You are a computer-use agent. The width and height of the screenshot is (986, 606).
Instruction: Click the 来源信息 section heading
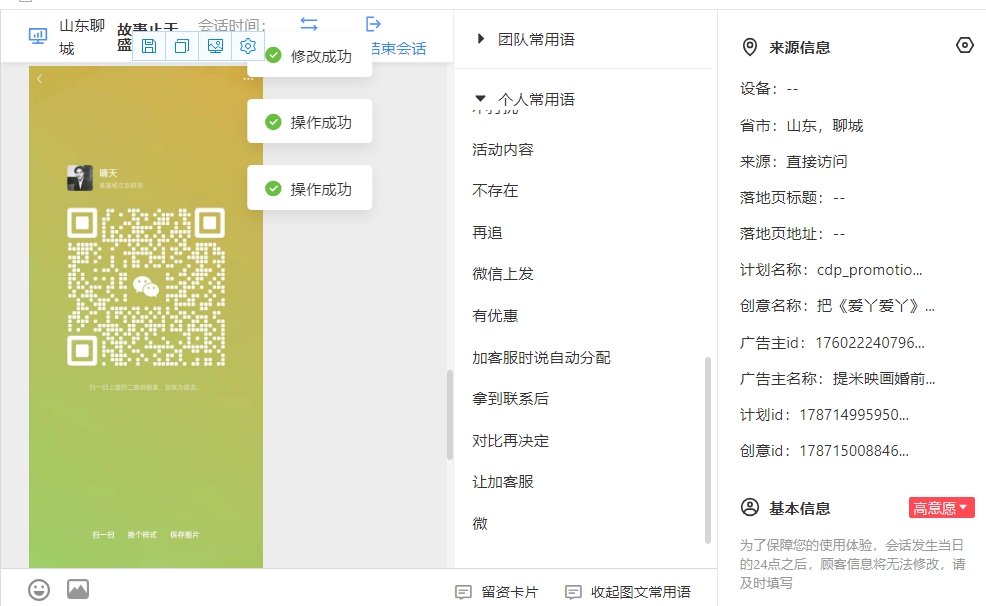(x=799, y=48)
